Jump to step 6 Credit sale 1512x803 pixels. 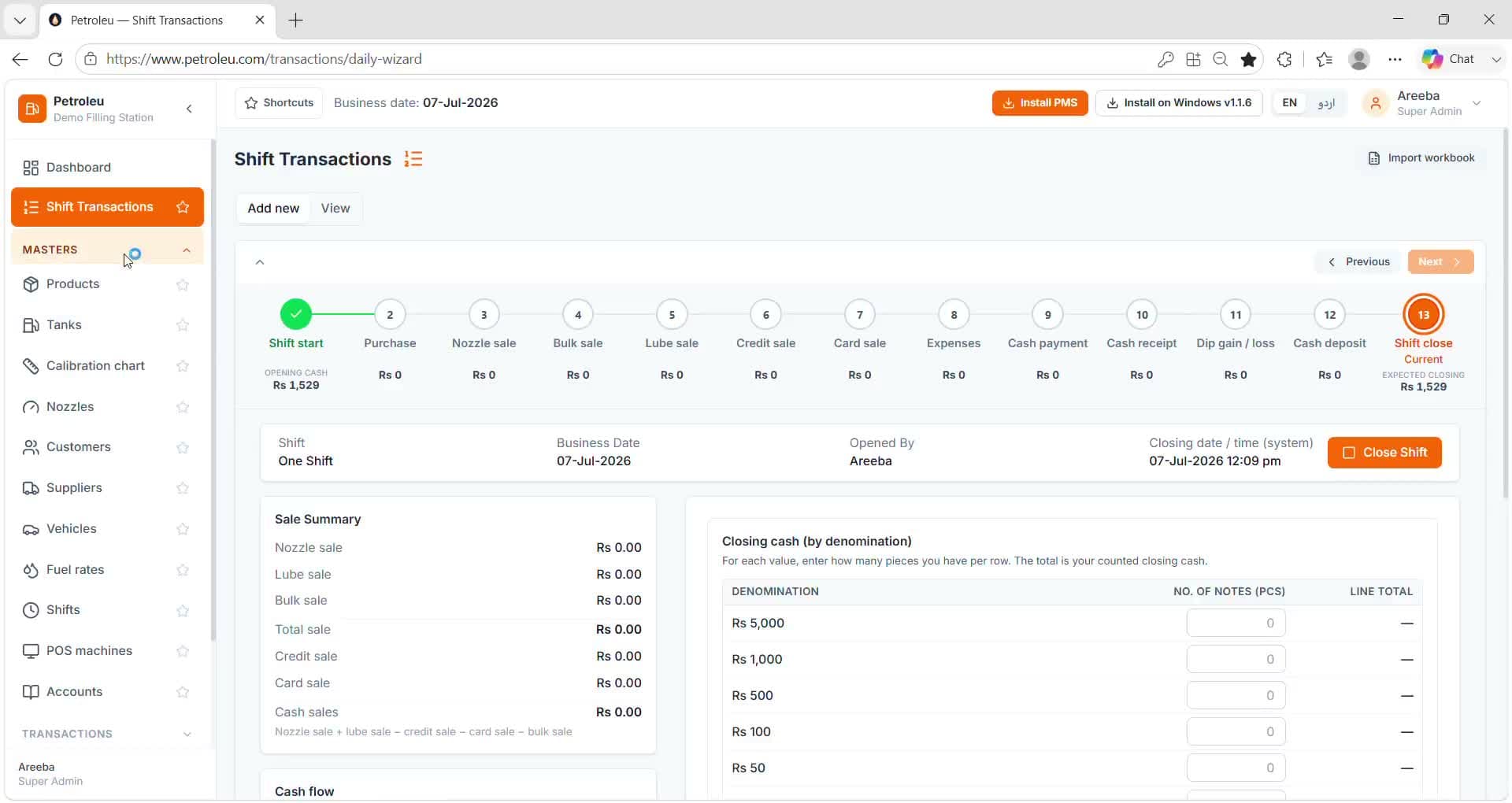765,315
